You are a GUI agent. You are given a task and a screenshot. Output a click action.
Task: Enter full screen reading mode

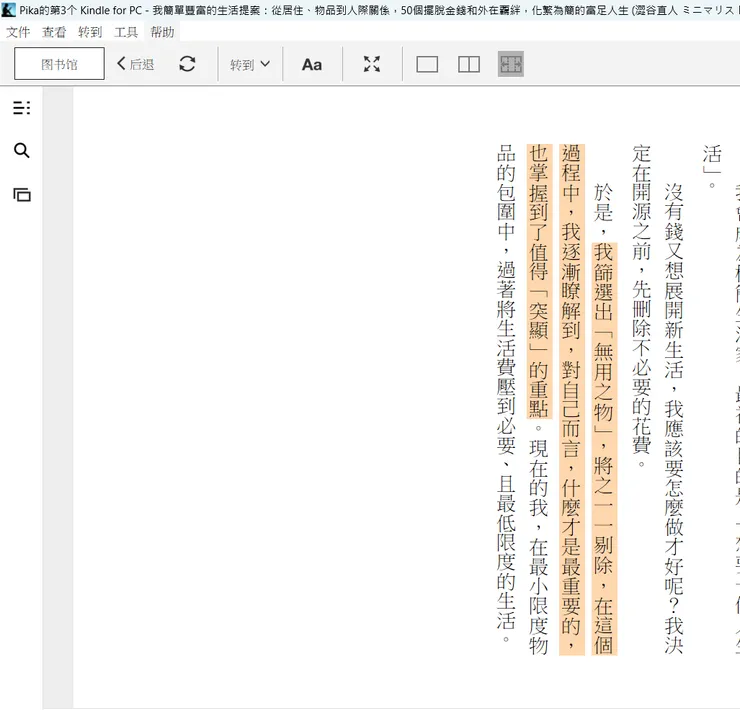372,64
